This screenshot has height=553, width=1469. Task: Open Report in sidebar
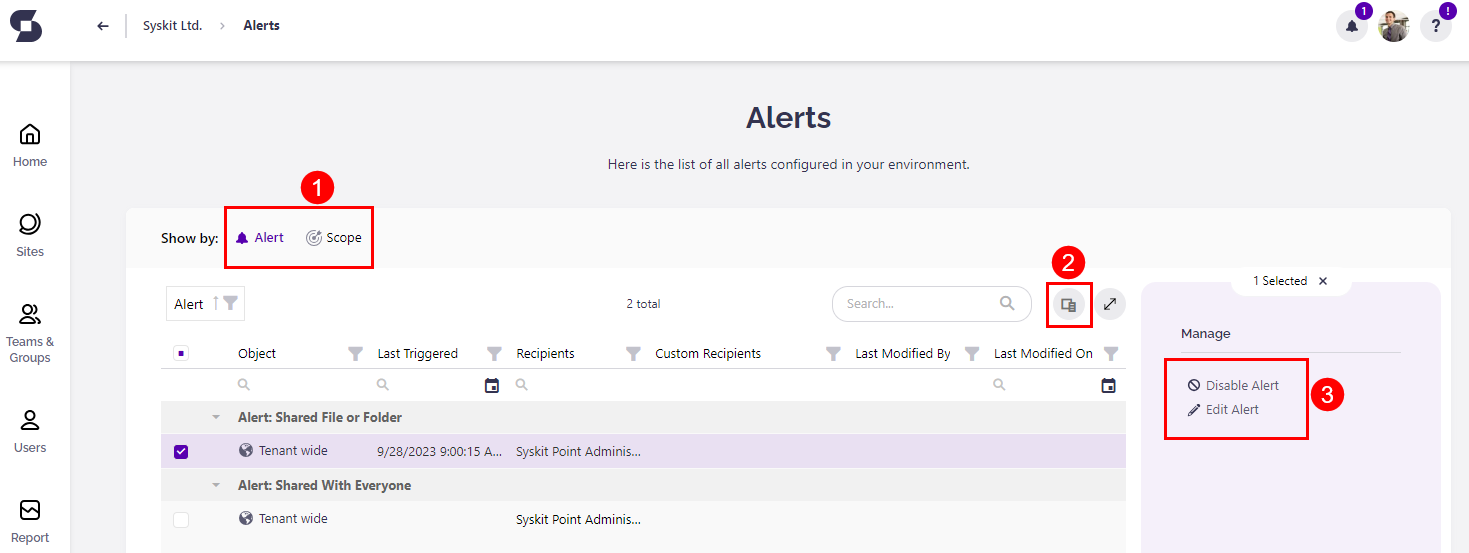[x=30, y=522]
